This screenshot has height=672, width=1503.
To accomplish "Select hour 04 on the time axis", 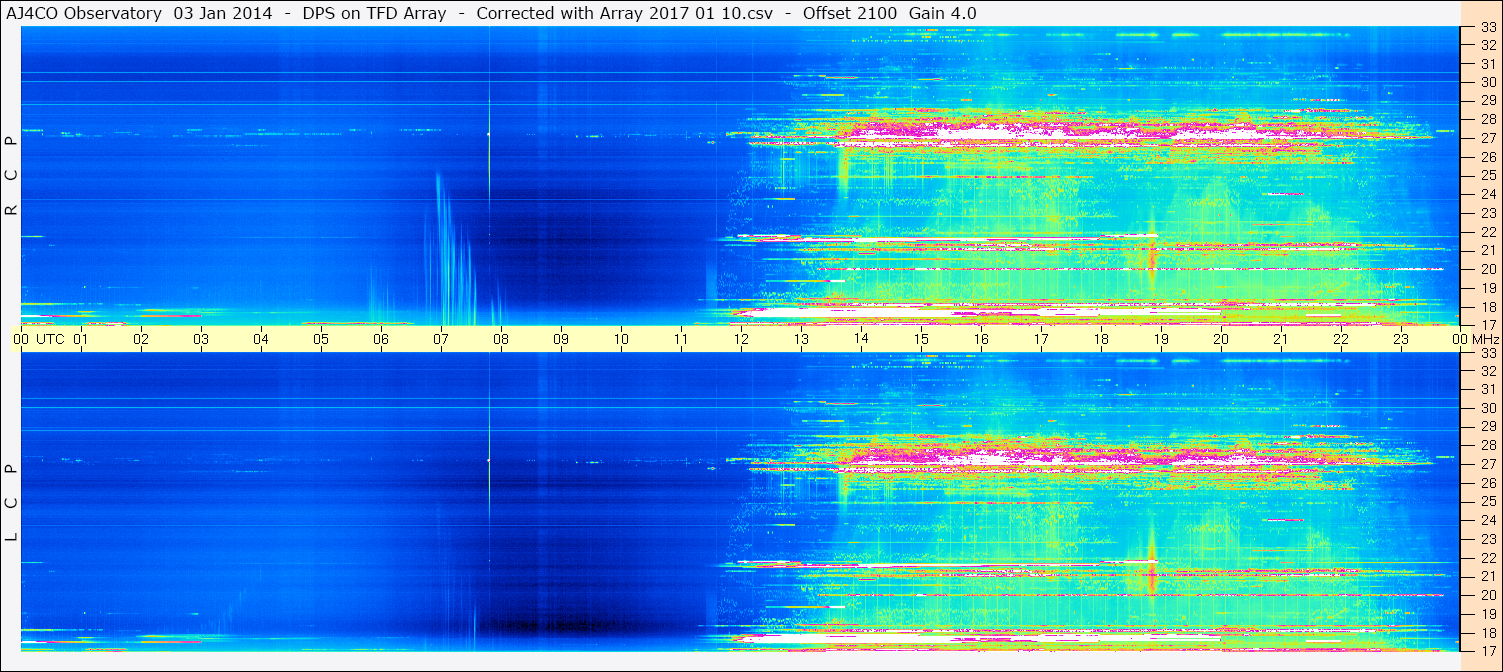I will pyautogui.click(x=261, y=339).
